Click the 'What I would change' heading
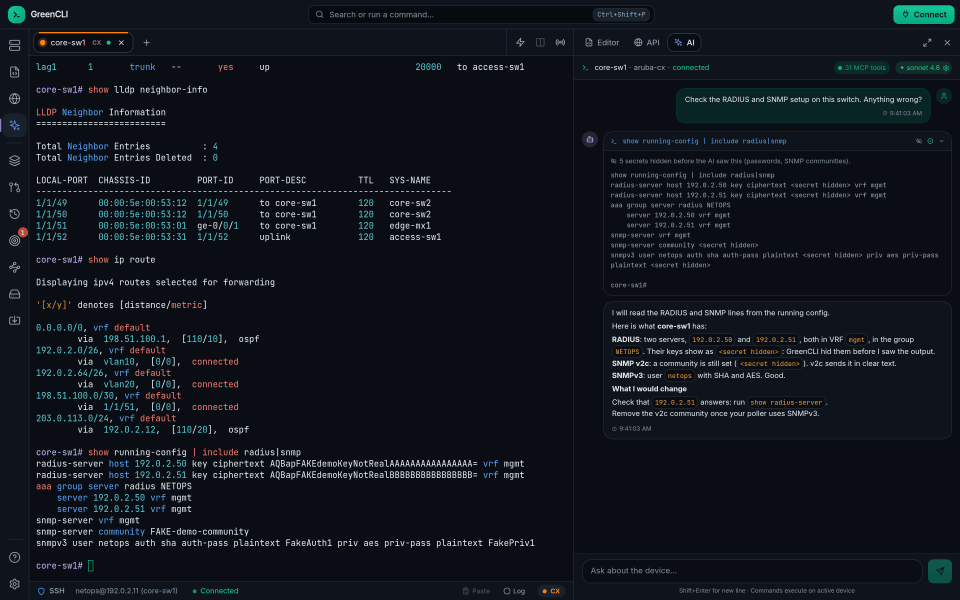Image resolution: width=960 pixels, height=600 pixels. (649, 389)
